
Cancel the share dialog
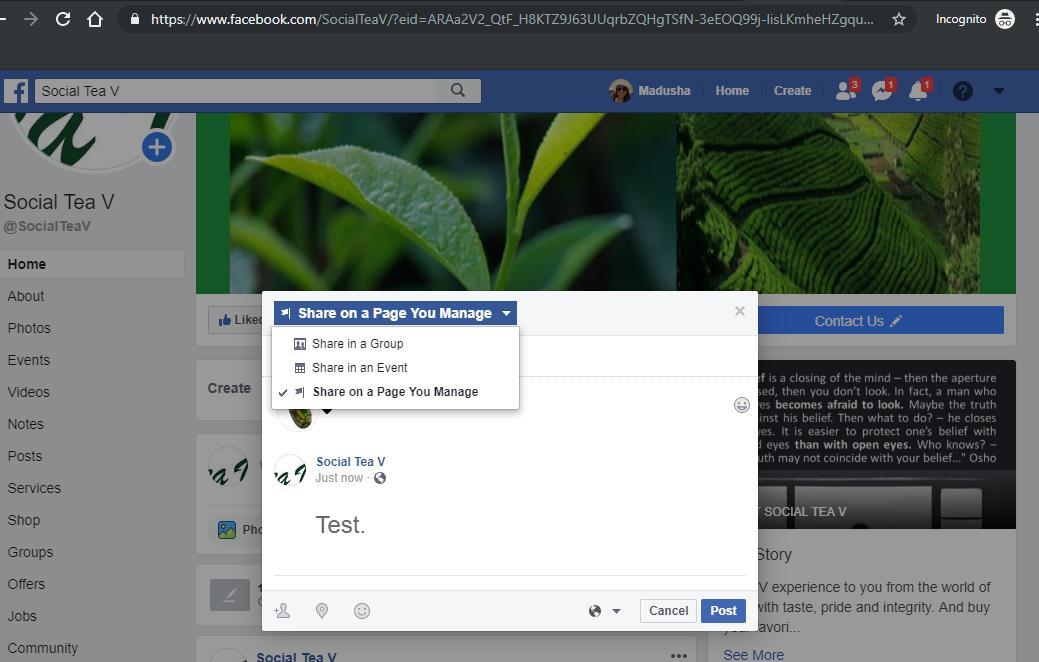pyautogui.click(x=668, y=610)
